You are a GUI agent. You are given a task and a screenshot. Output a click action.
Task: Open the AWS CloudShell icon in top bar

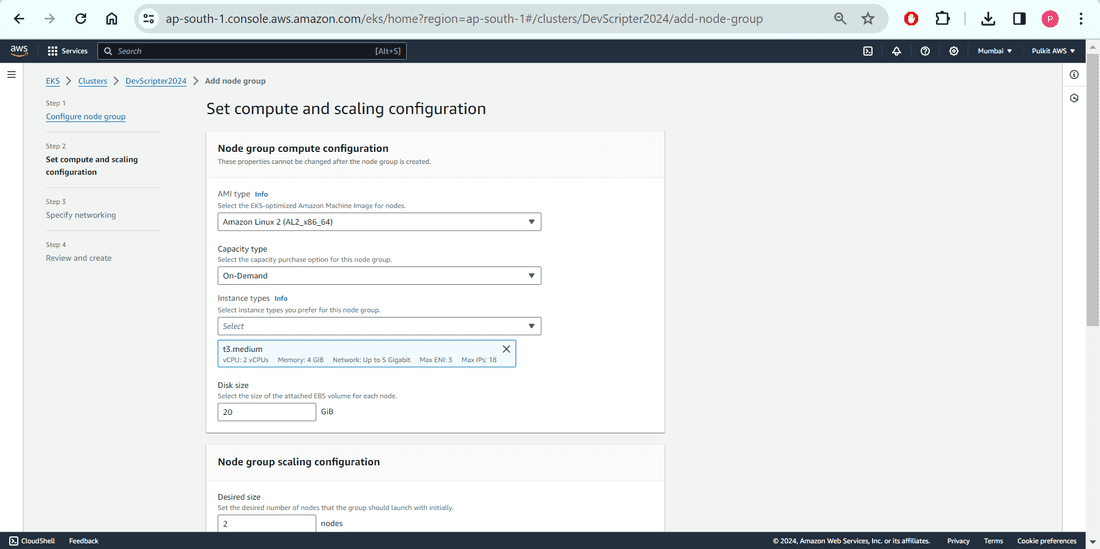(868, 51)
